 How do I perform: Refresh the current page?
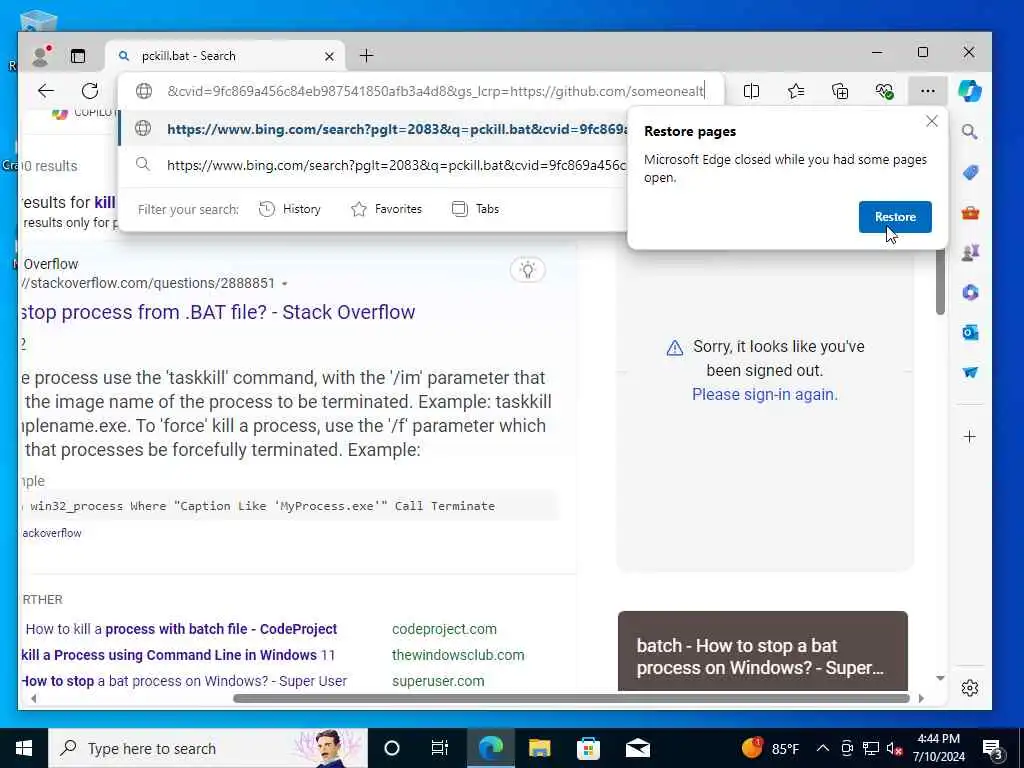90,91
